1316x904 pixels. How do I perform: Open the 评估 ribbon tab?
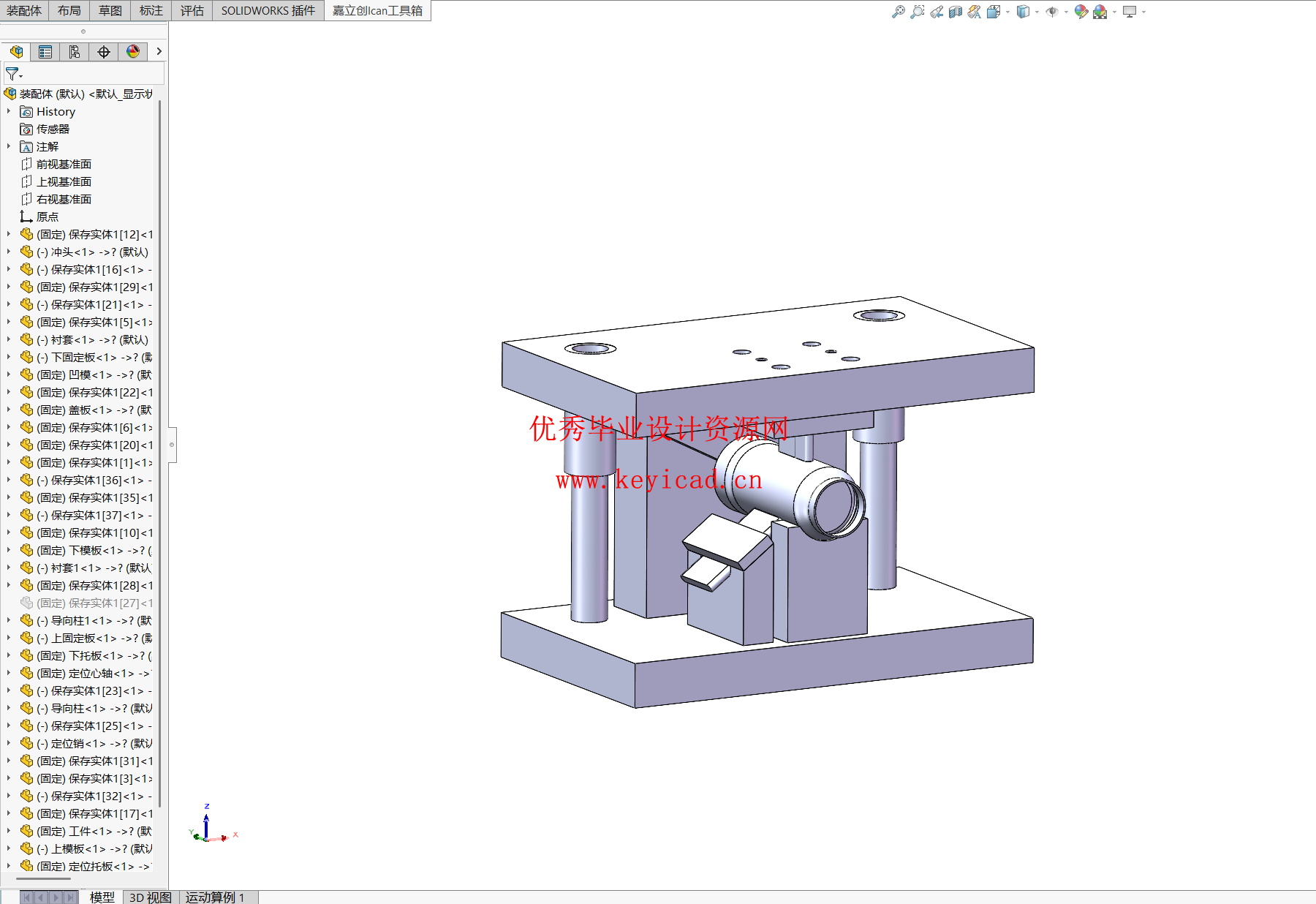[192, 11]
